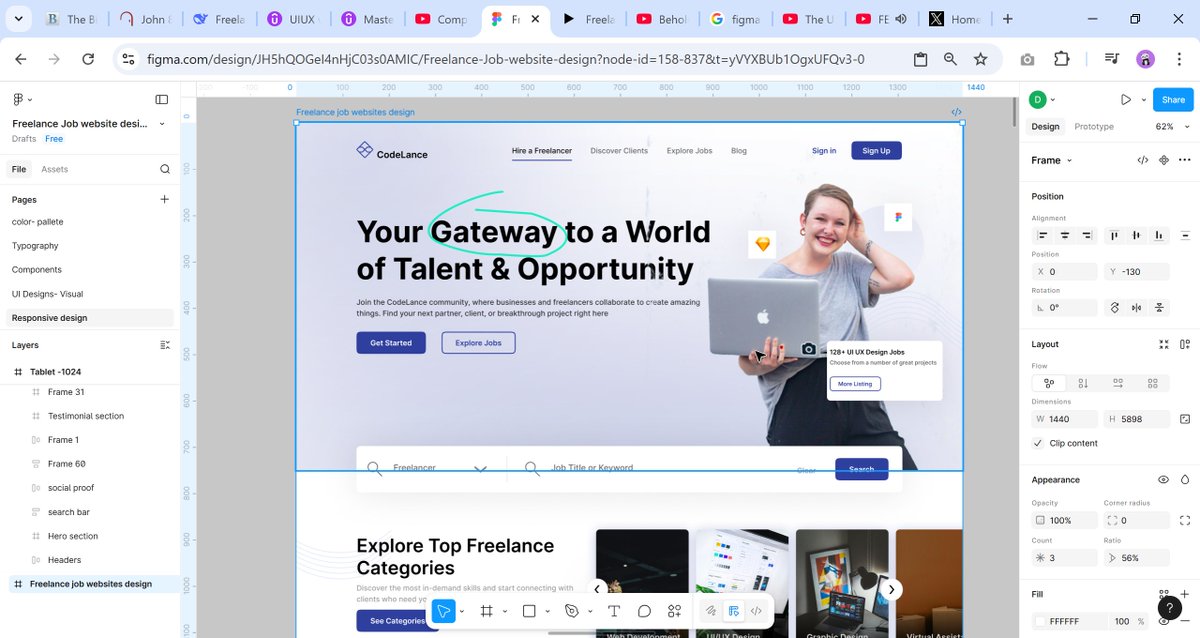
Task: Open Pen tool options chevron
Action: pyautogui.click(x=590, y=611)
